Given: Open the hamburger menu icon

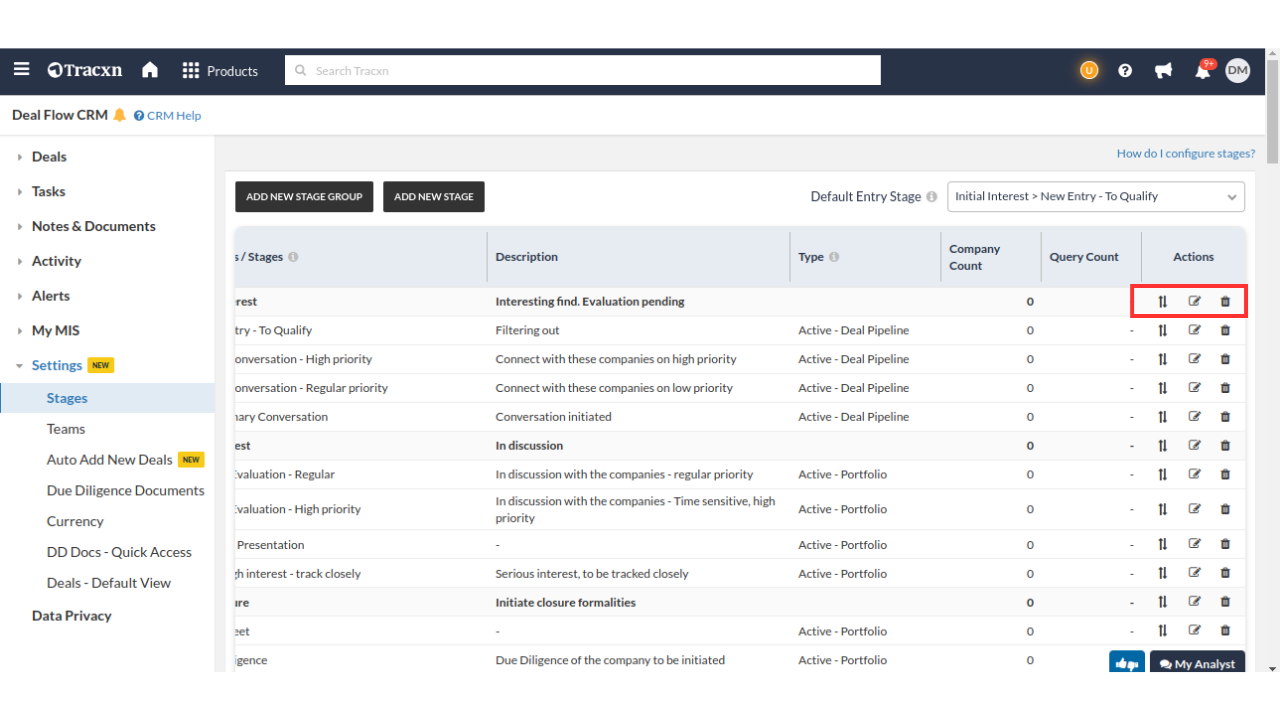Looking at the screenshot, I should click(21, 70).
